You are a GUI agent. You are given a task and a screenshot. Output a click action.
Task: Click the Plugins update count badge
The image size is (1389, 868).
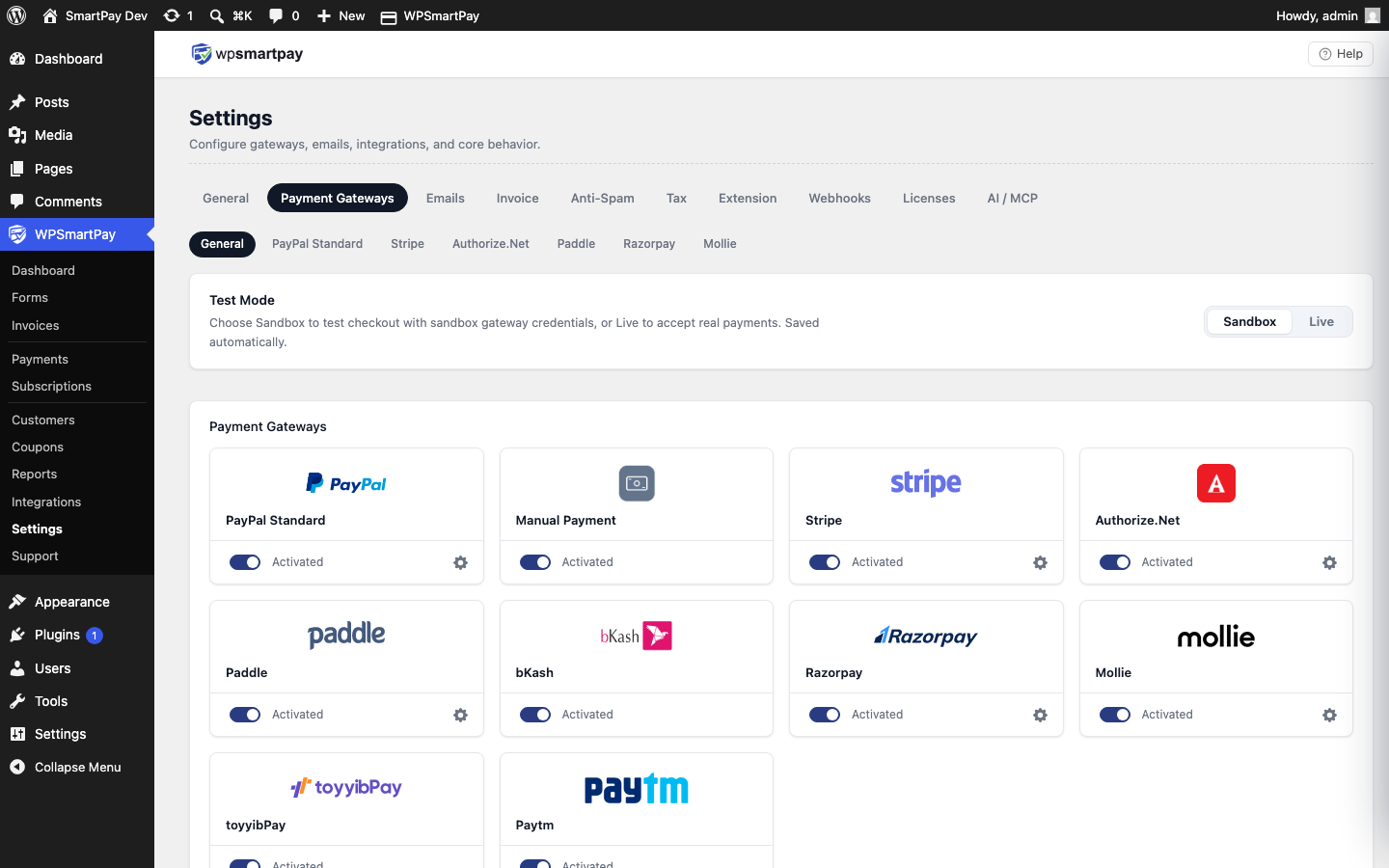click(x=95, y=635)
